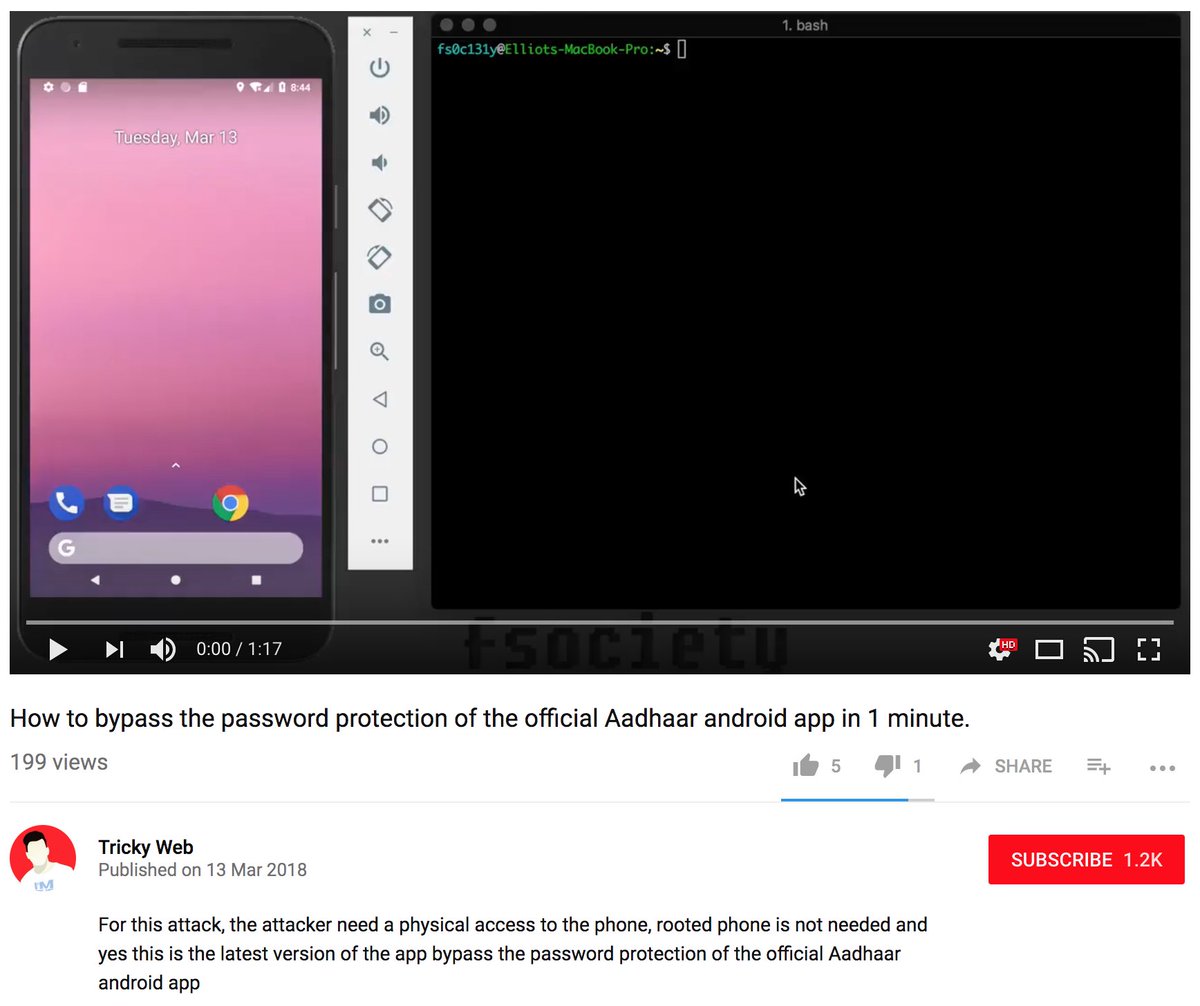The height and width of the screenshot is (1006, 1200).
Task: Tap Android navigation home button
Action: coord(176,580)
